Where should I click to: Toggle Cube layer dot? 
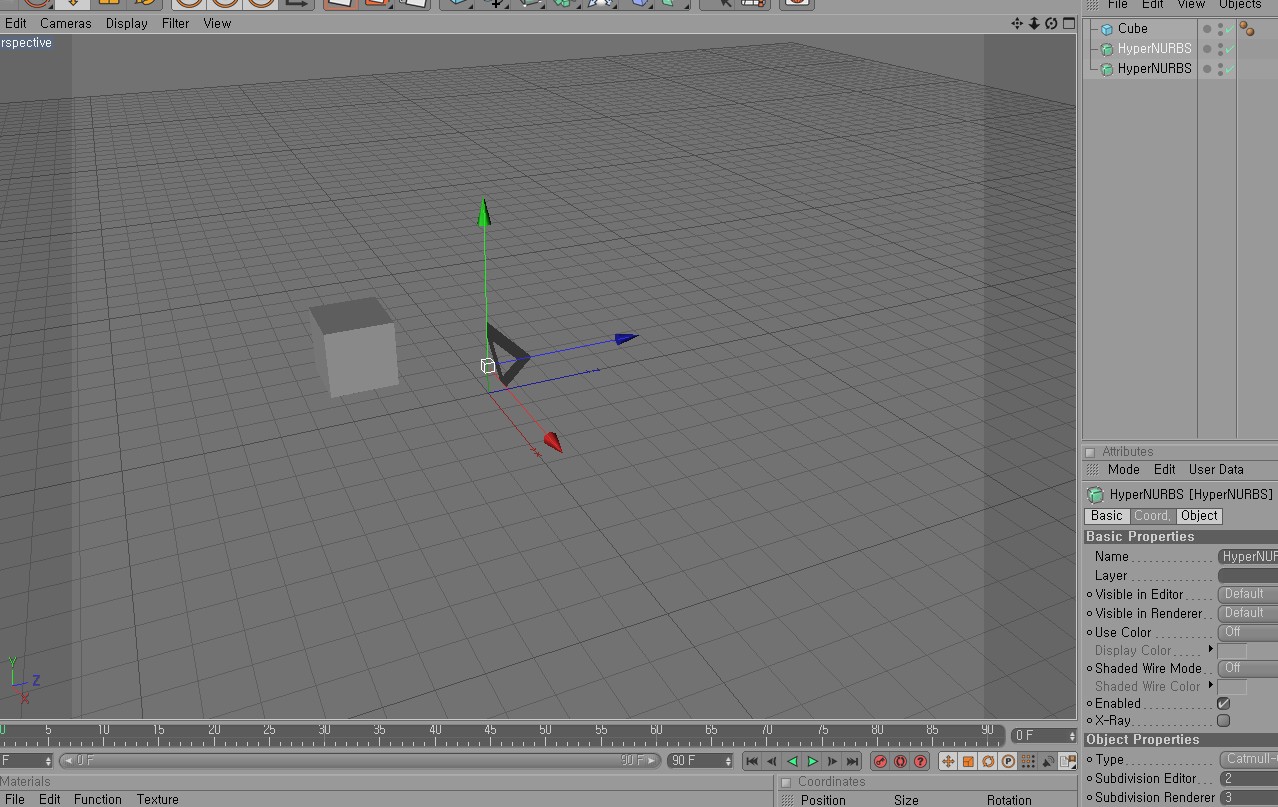pos(1207,29)
